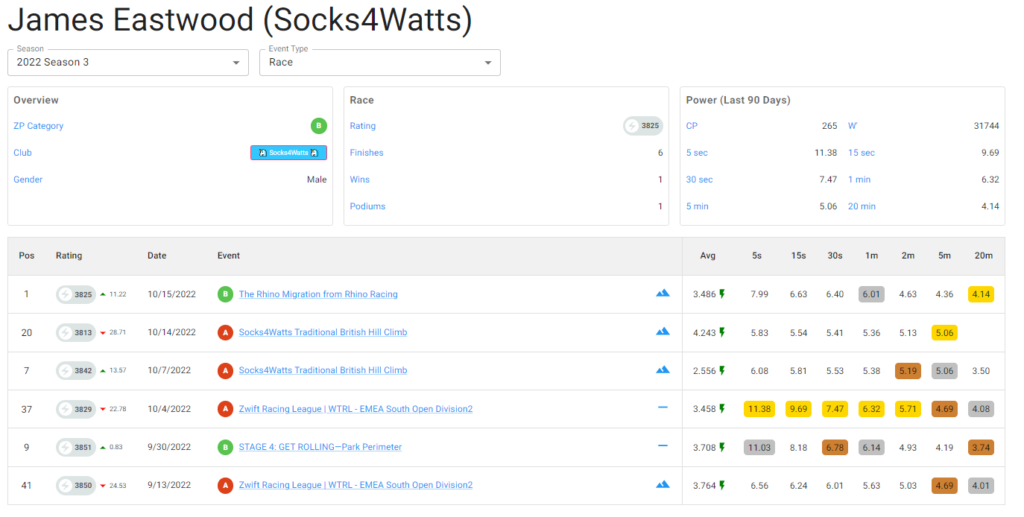Click the 3851 rating badge in the 9/30/2022 row
Image resolution: width=1024 pixels, height=517 pixels.
coord(76,447)
